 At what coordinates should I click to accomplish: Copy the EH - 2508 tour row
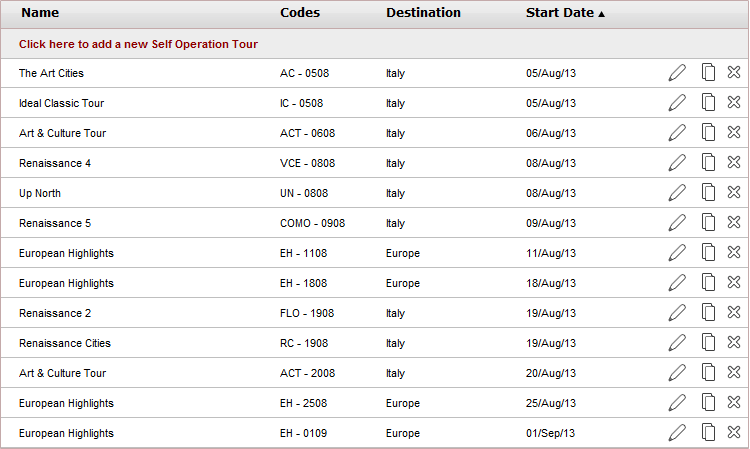click(708, 402)
